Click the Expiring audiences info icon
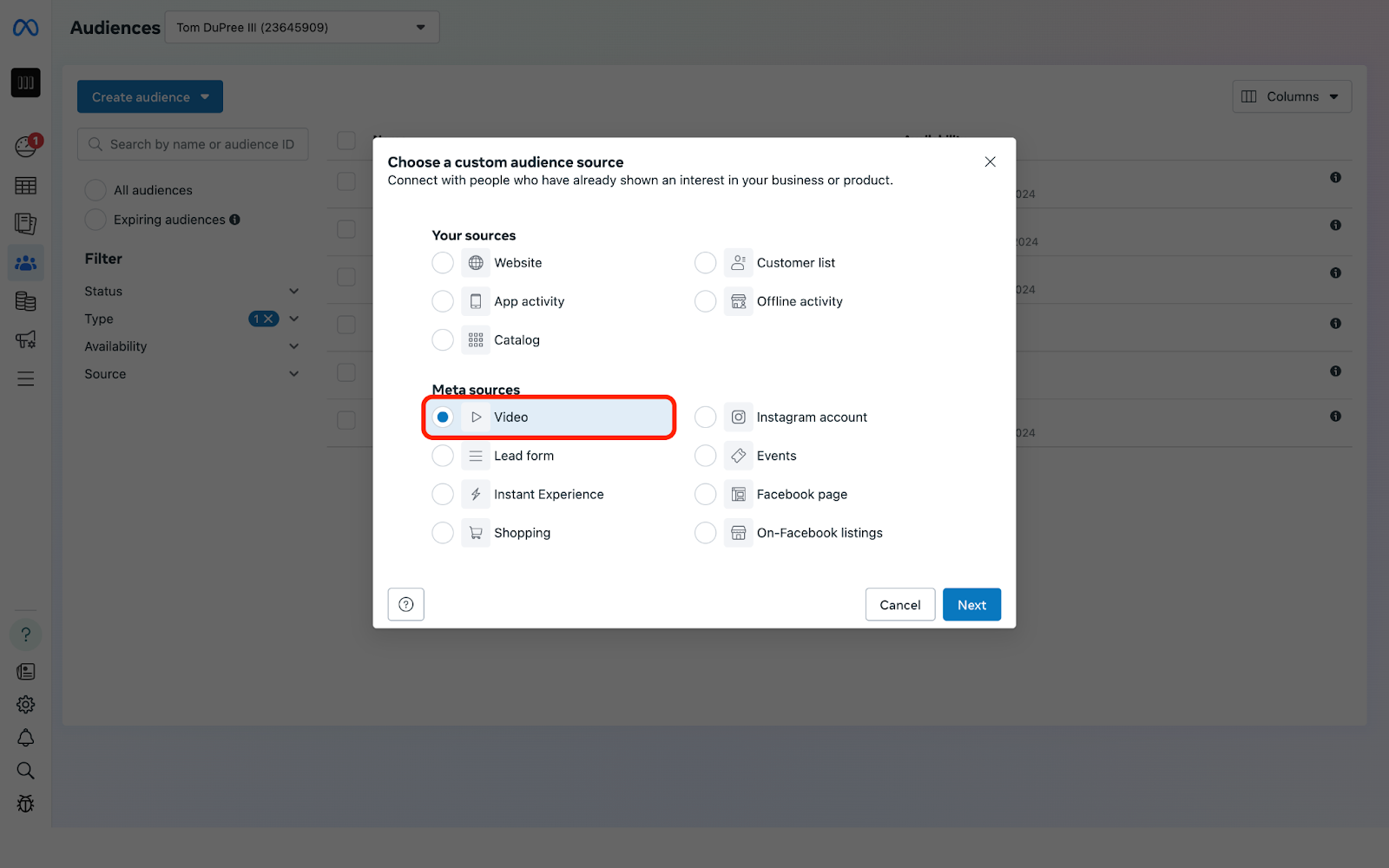Viewport: 1389px width, 868px height. 234,220
